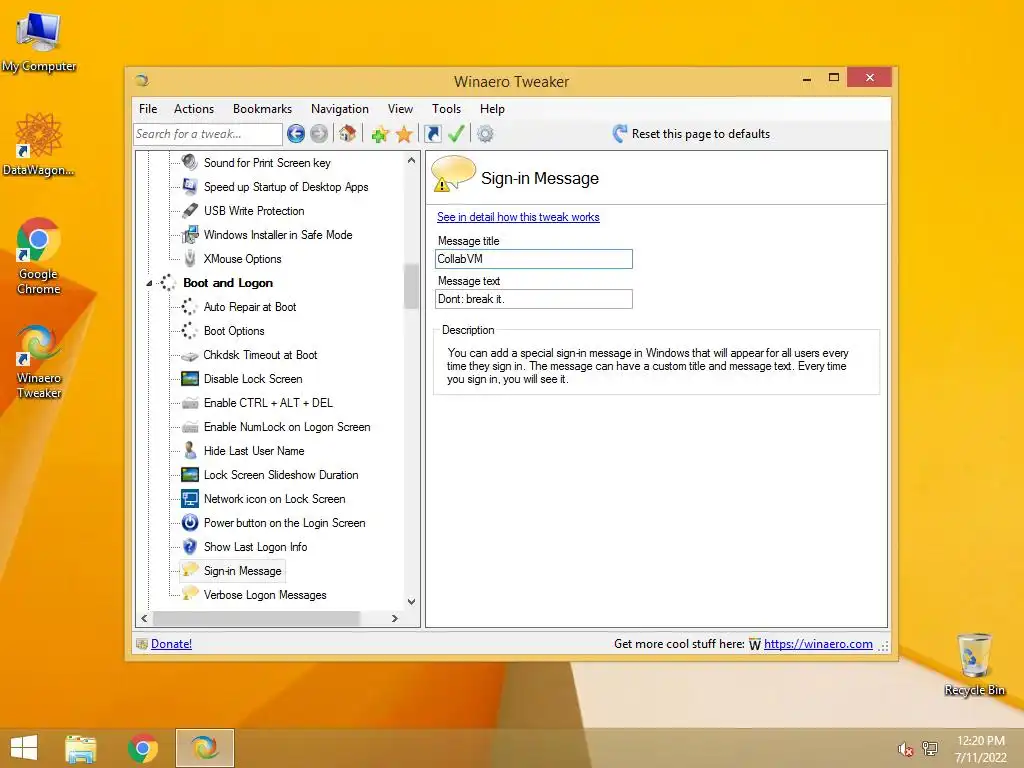Screen dimensions: 1024x768
Task: Select USB Write Protection tweak
Action: click(254, 211)
